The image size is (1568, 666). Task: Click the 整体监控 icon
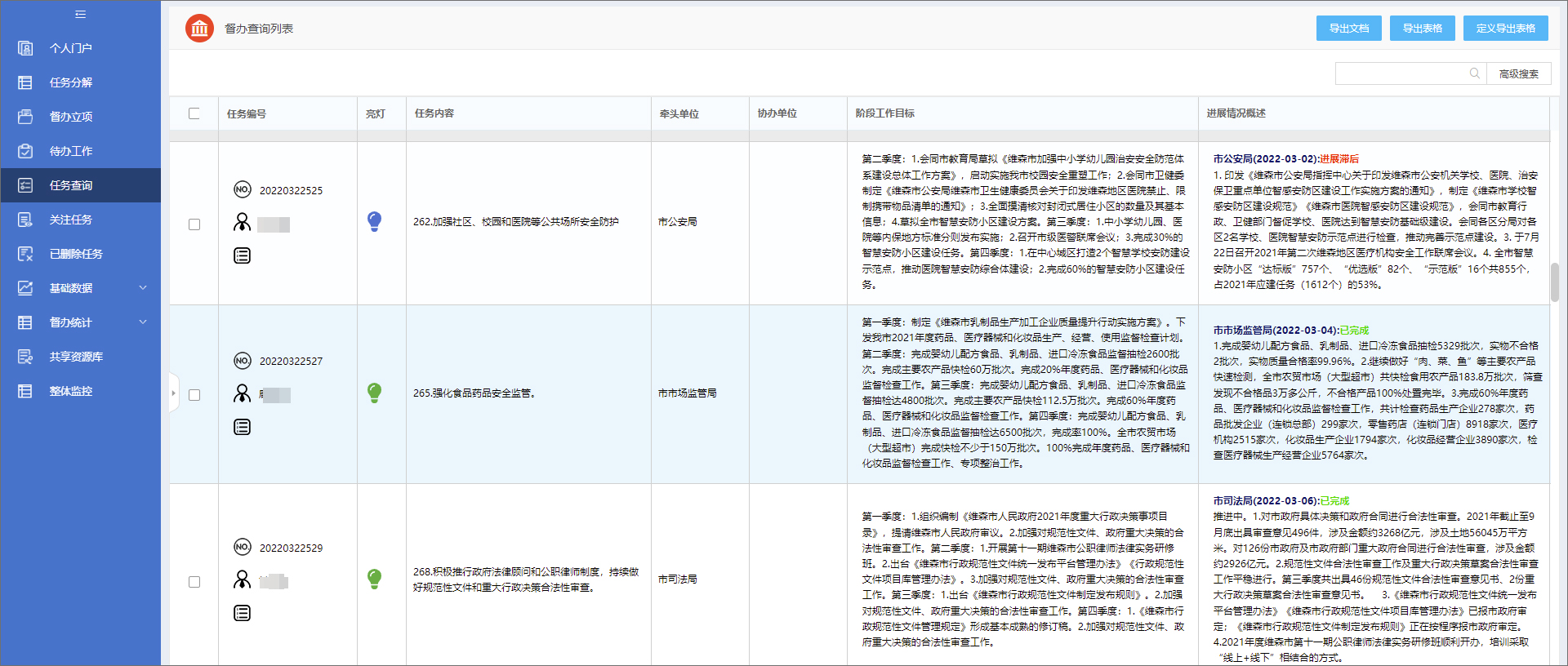(x=25, y=391)
